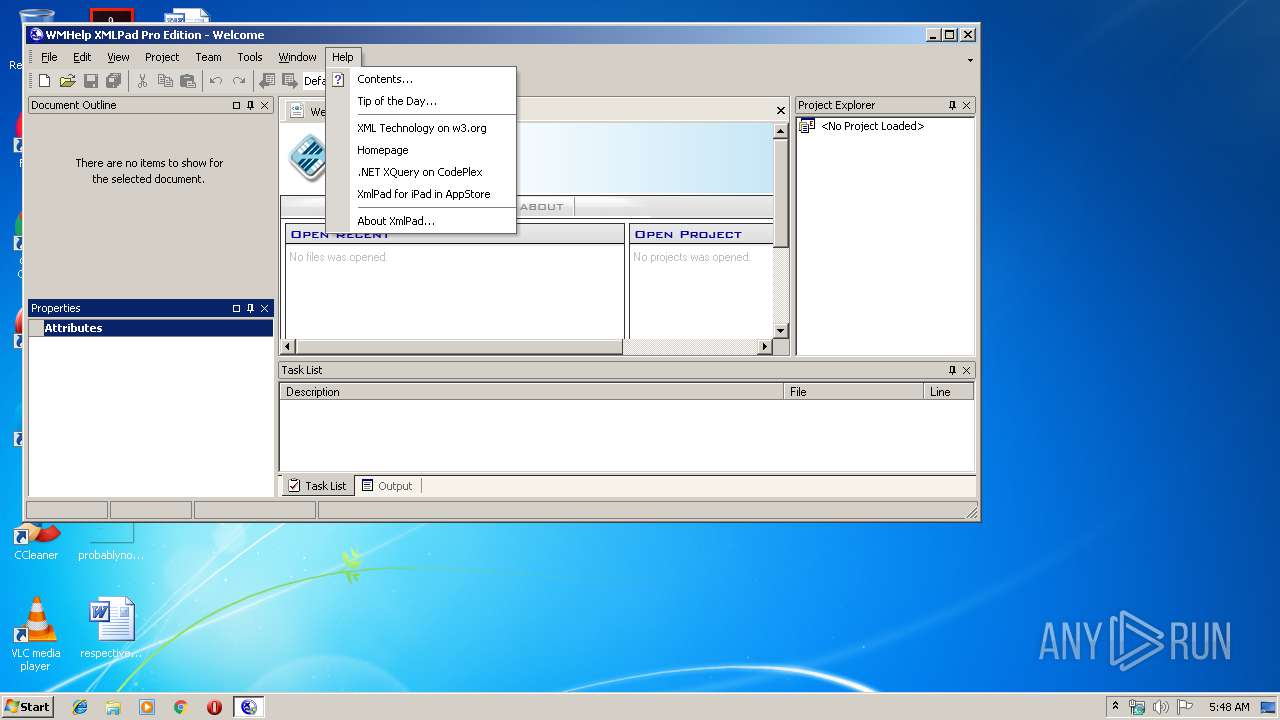Open the Tools menu
The height and width of the screenshot is (720, 1280).
pos(250,57)
